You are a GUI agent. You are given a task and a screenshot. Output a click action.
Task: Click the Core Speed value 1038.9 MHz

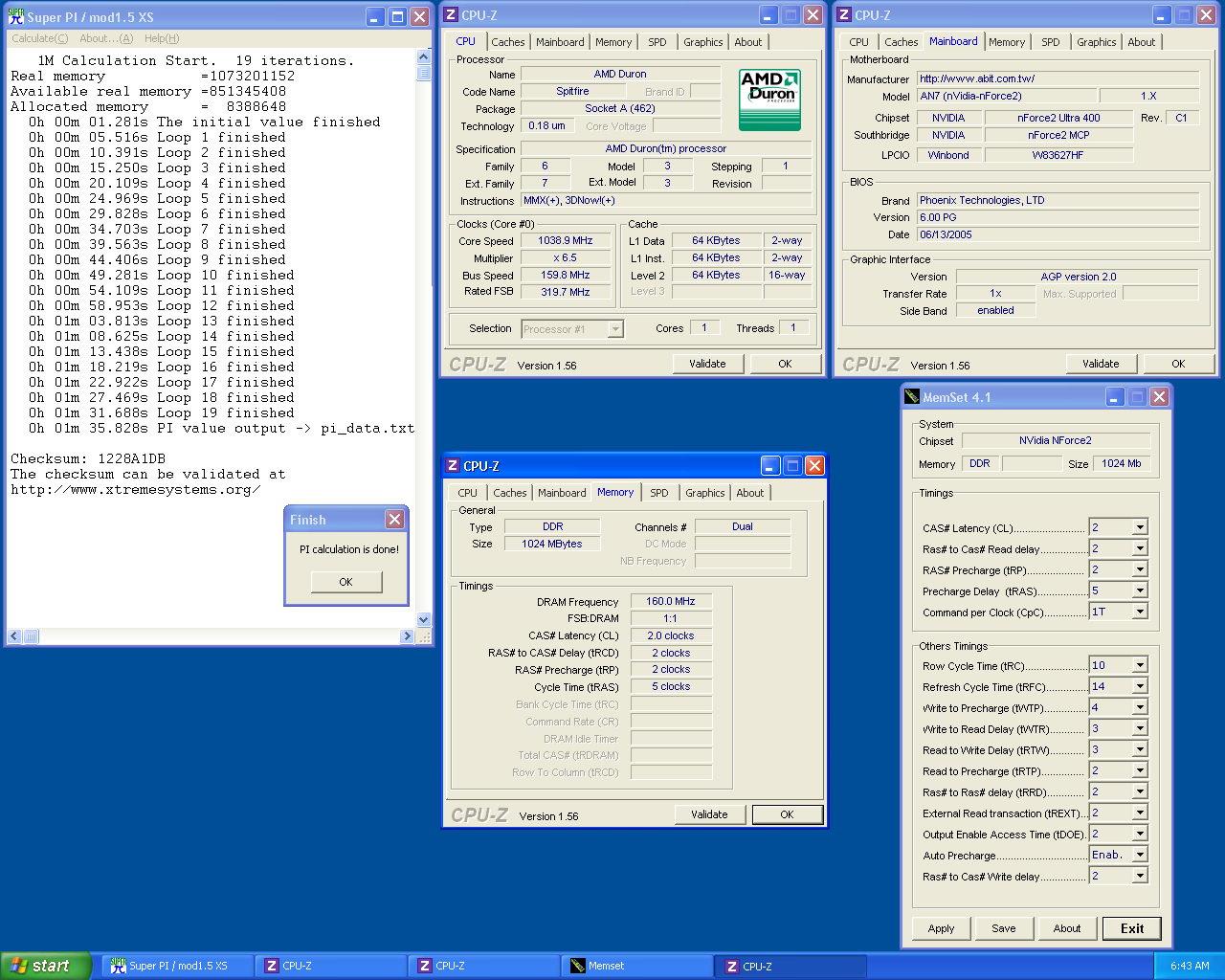(566, 241)
